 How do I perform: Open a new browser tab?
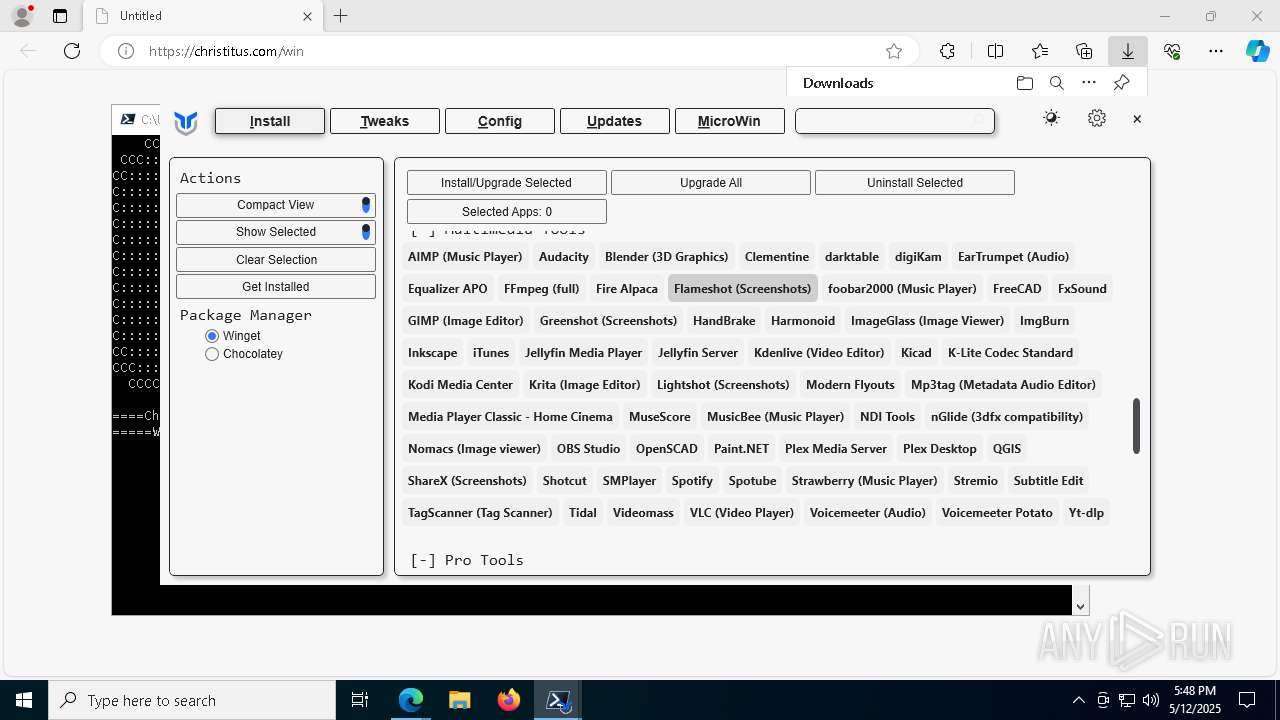pyautogui.click(x=341, y=16)
